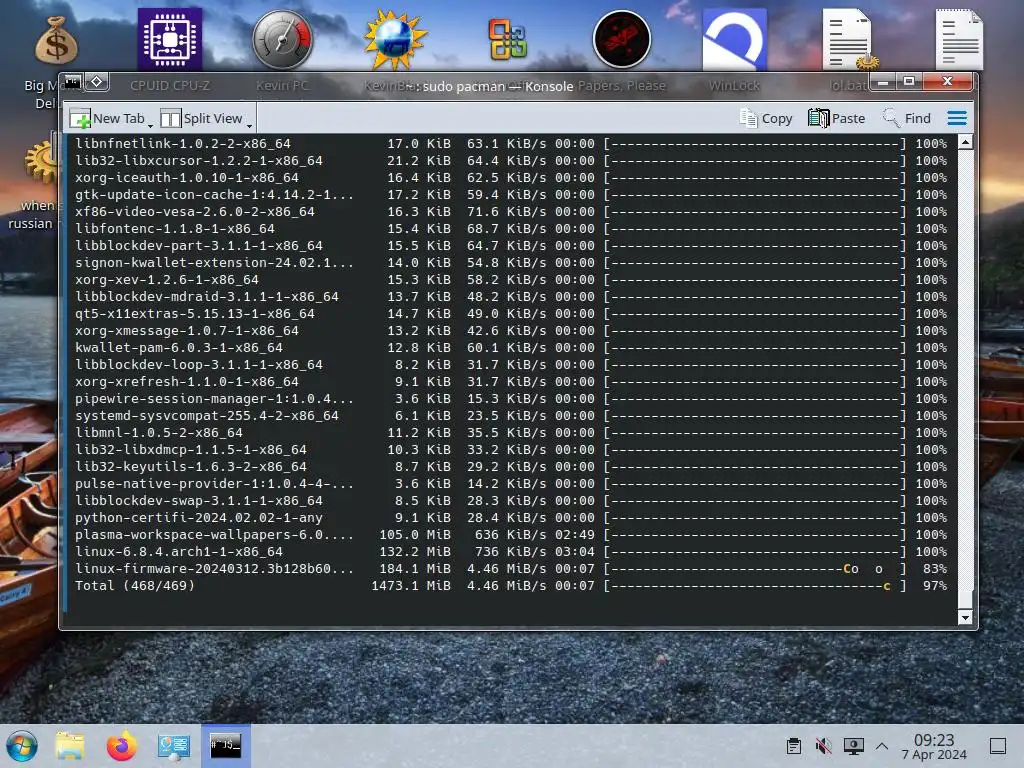The width and height of the screenshot is (1024, 768).
Task: Open the Kevin PC gauge desktop icon
Action: point(282,39)
